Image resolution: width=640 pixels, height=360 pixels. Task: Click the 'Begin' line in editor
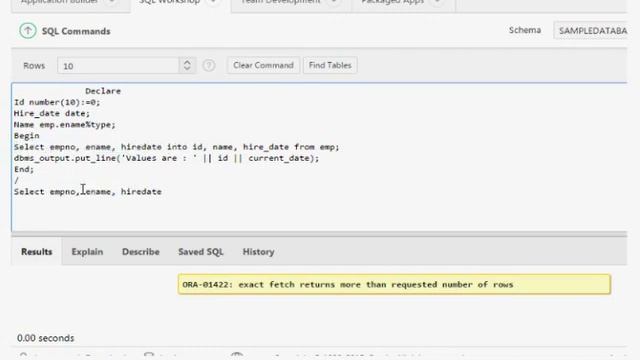(x=27, y=136)
